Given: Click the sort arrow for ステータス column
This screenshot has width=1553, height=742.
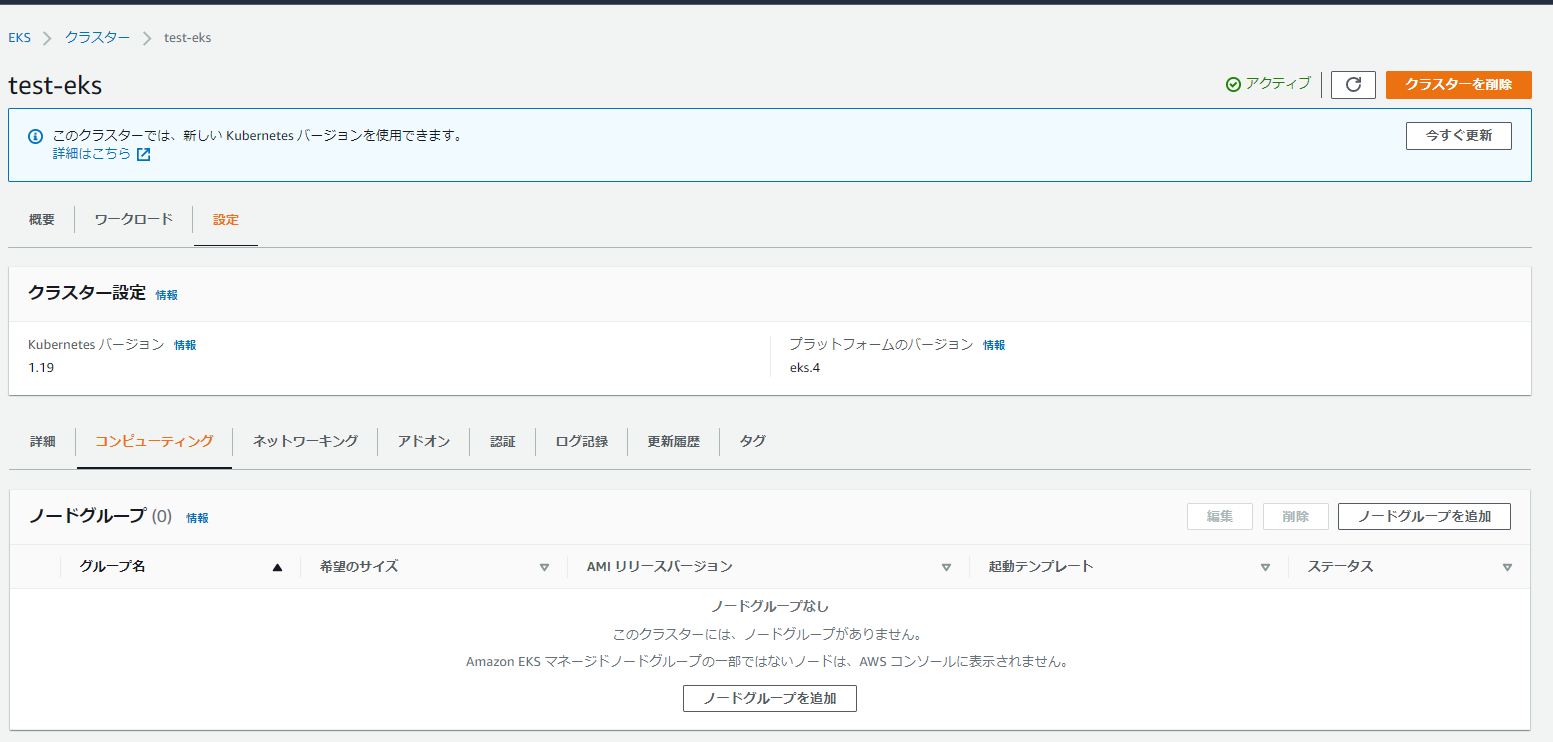Looking at the screenshot, I should coord(1507,567).
